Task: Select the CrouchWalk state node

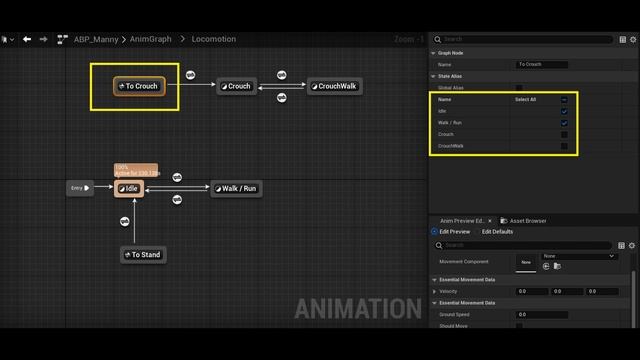Action: (335, 86)
